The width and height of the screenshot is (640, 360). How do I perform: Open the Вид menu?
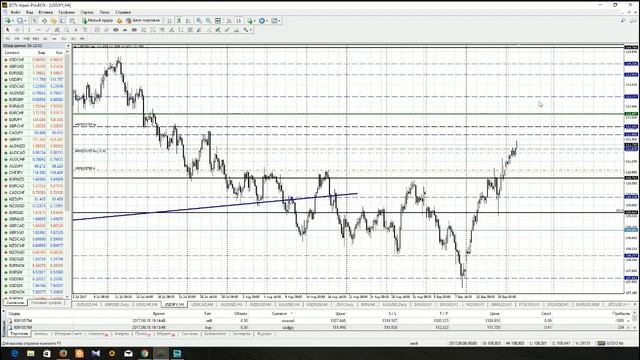(x=29, y=12)
